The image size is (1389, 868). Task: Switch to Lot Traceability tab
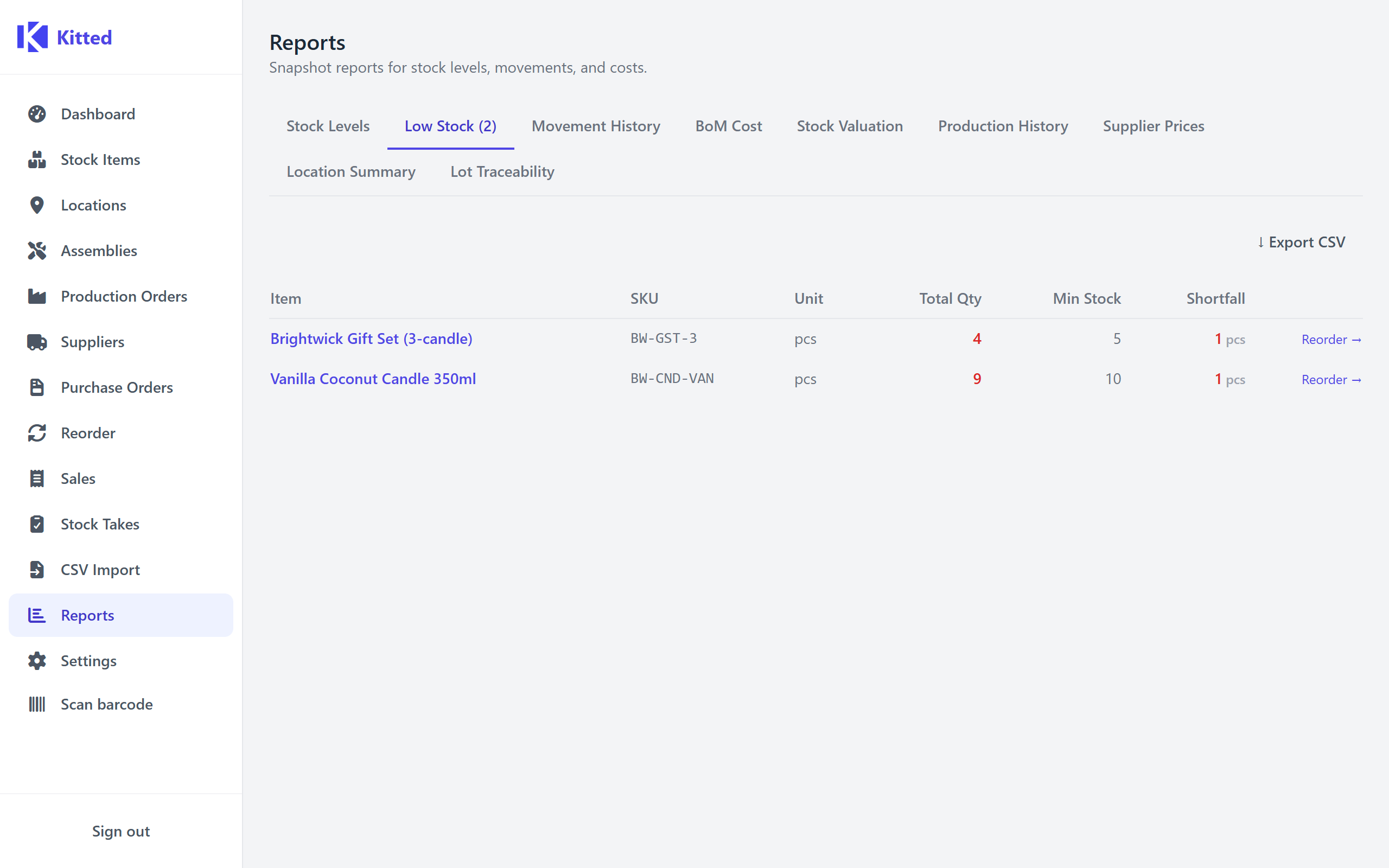(502, 171)
